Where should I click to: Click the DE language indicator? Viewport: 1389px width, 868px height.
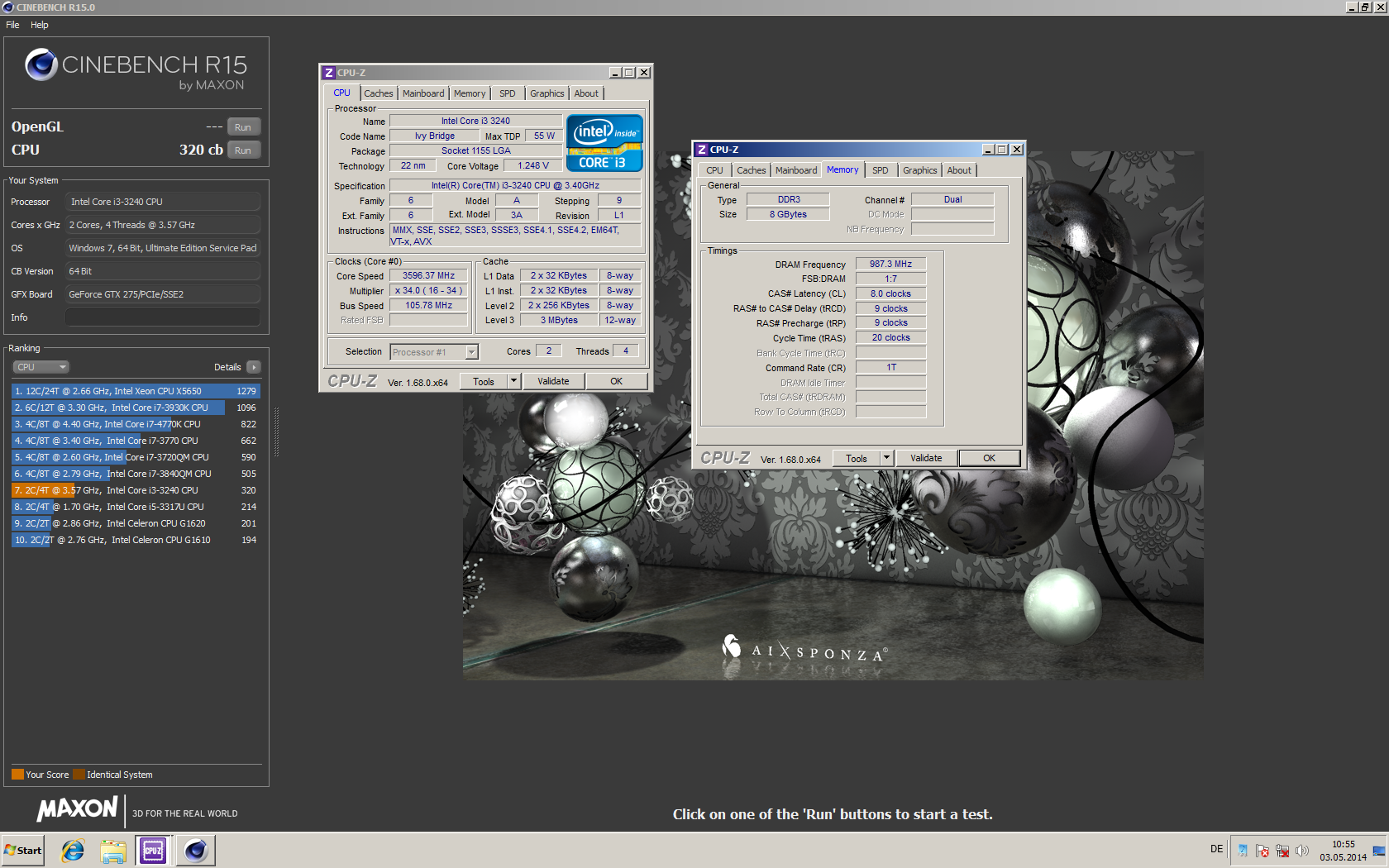tap(1216, 849)
